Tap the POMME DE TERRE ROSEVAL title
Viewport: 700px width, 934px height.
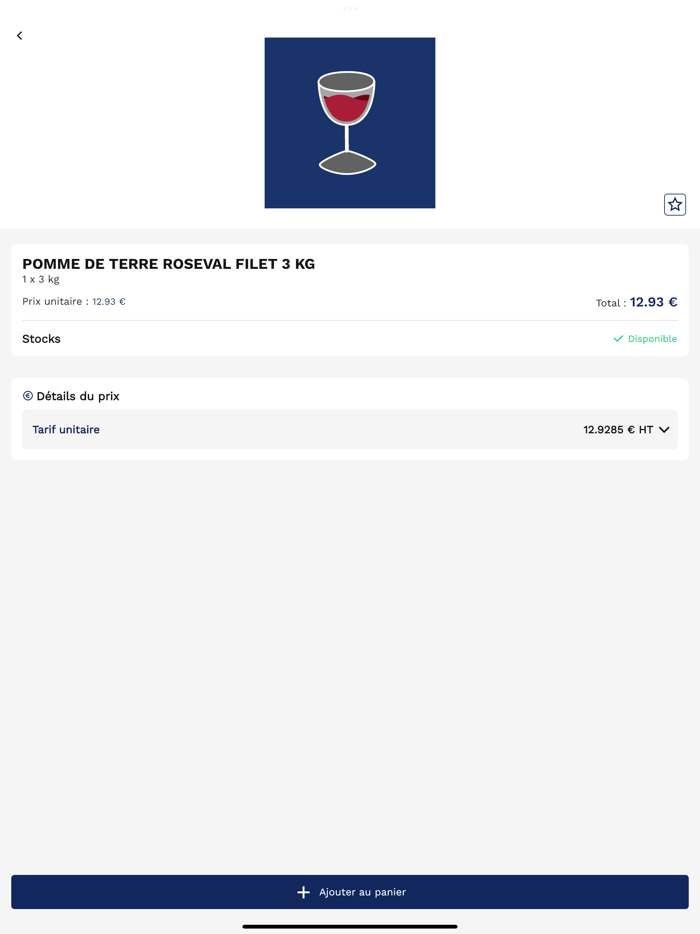(168, 264)
